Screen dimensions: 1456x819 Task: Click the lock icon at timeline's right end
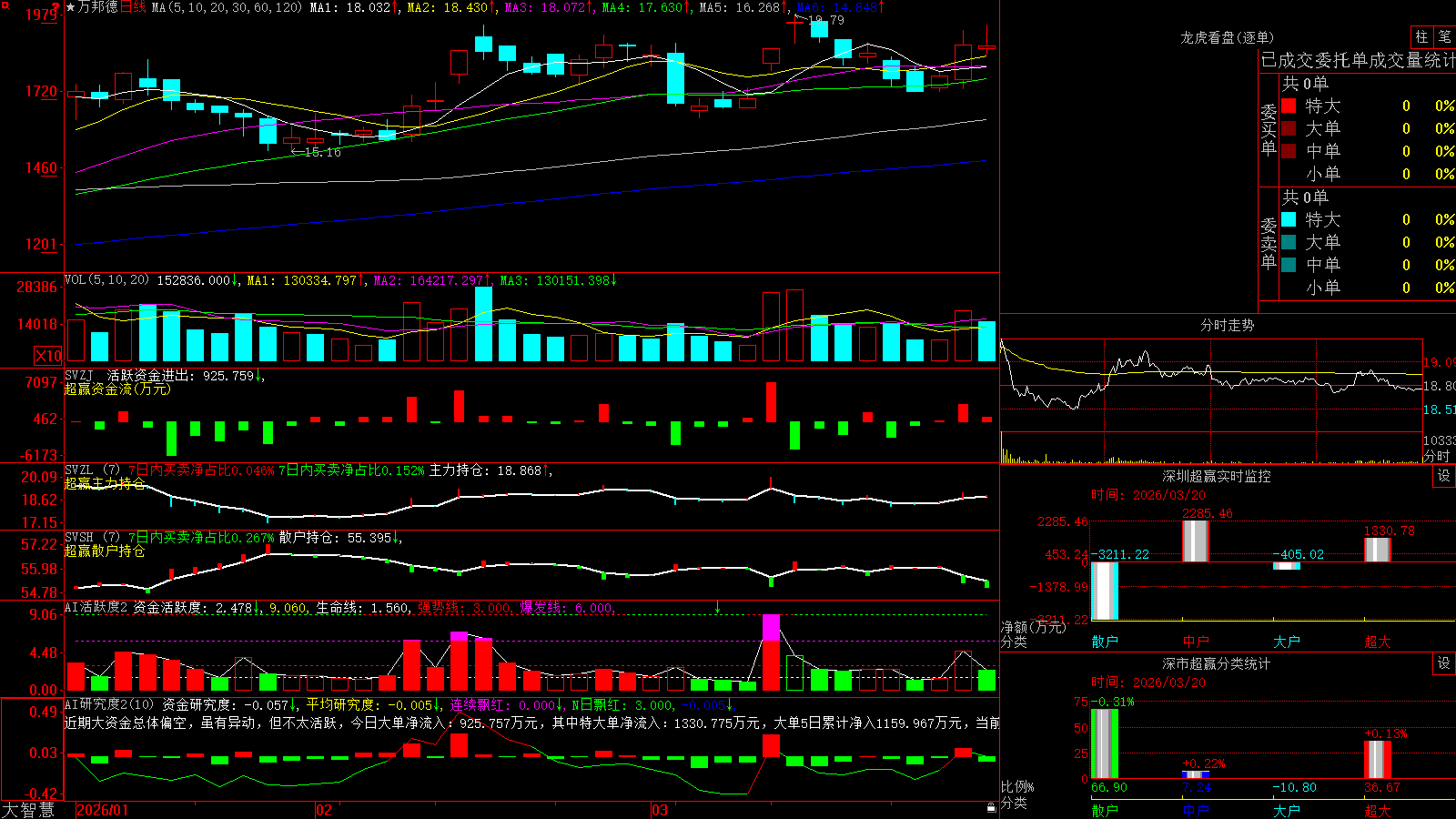pyautogui.click(x=992, y=808)
